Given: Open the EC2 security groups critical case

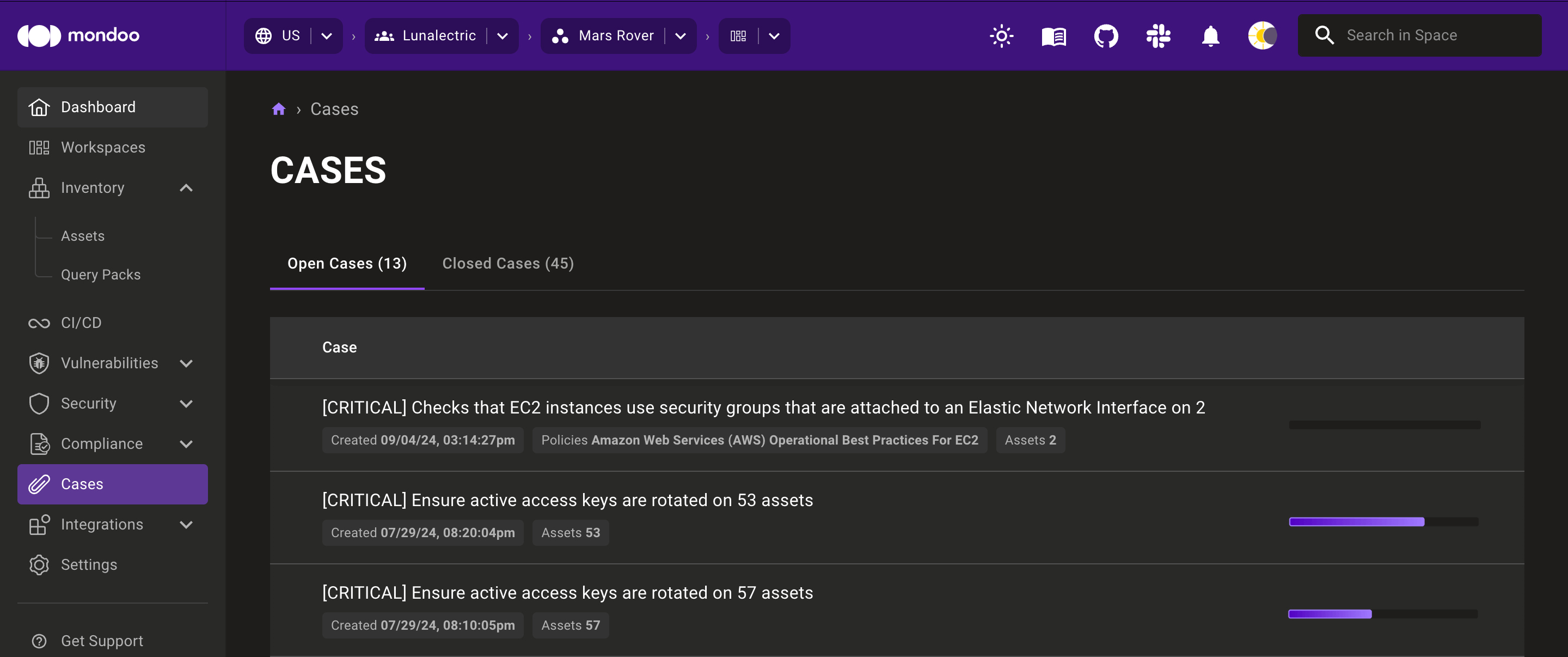Looking at the screenshot, I should (763, 408).
